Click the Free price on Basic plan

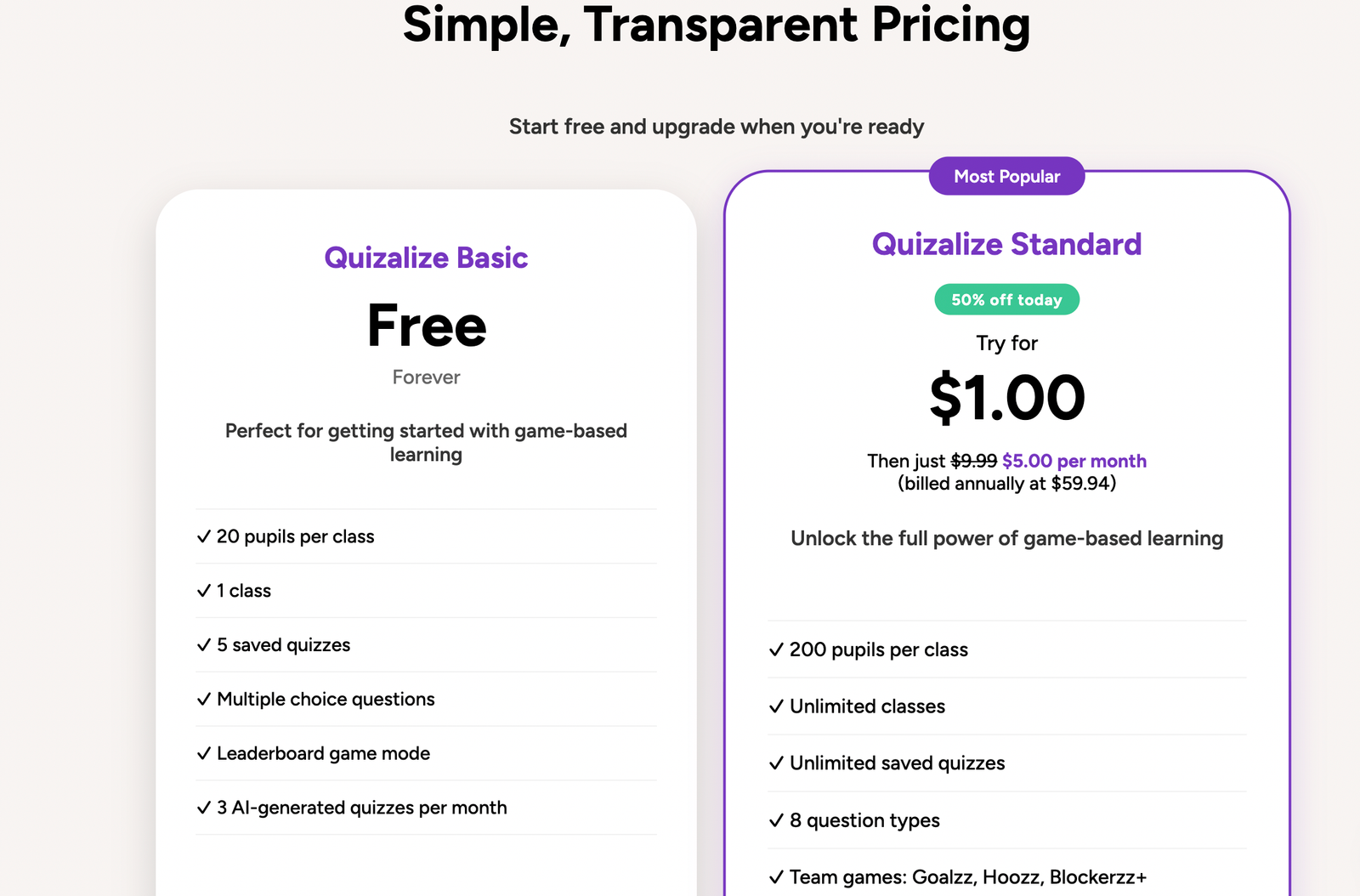pyautogui.click(x=427, y=326)
